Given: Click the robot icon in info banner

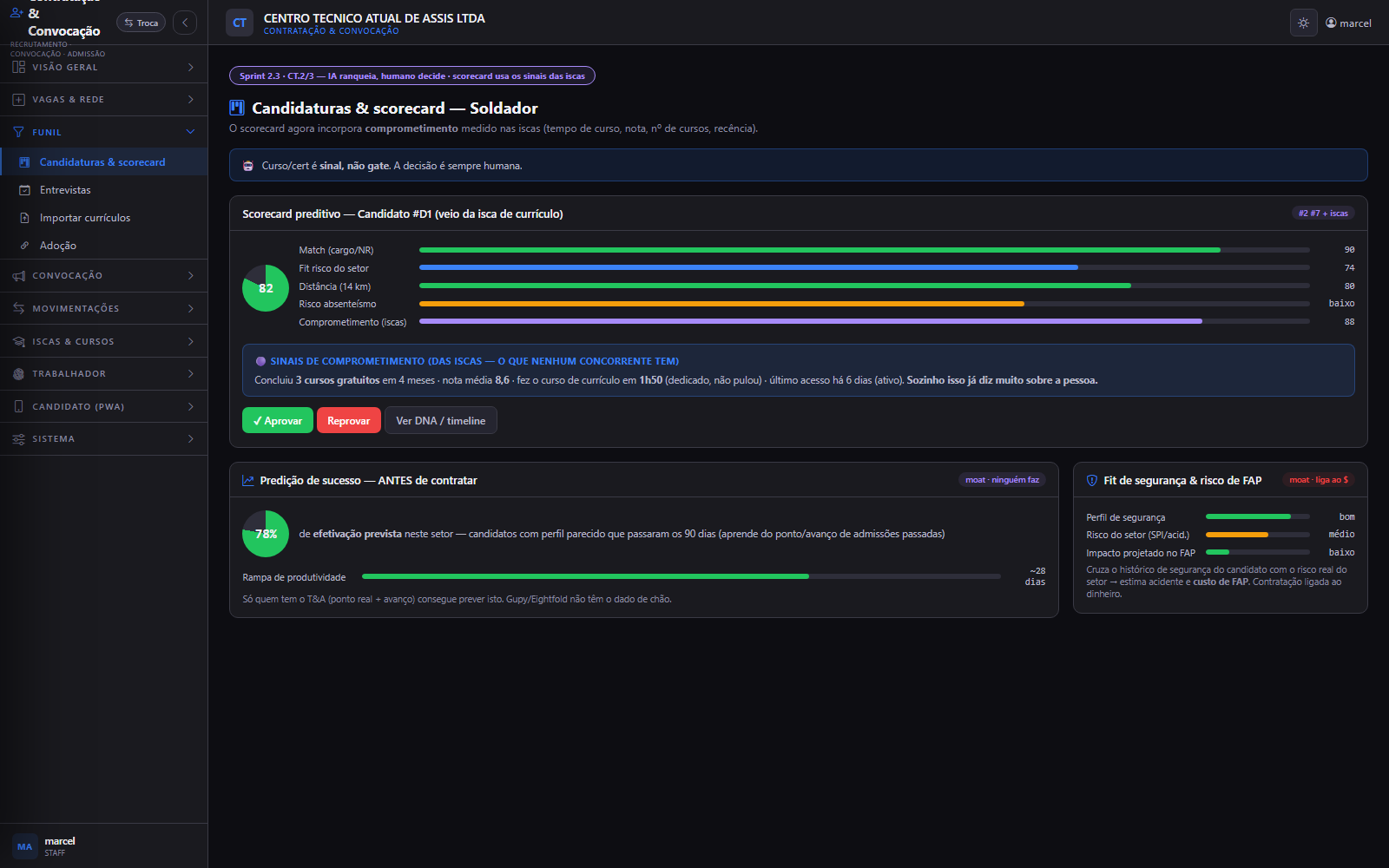Looking at the screenshot, I should [248, 166].
